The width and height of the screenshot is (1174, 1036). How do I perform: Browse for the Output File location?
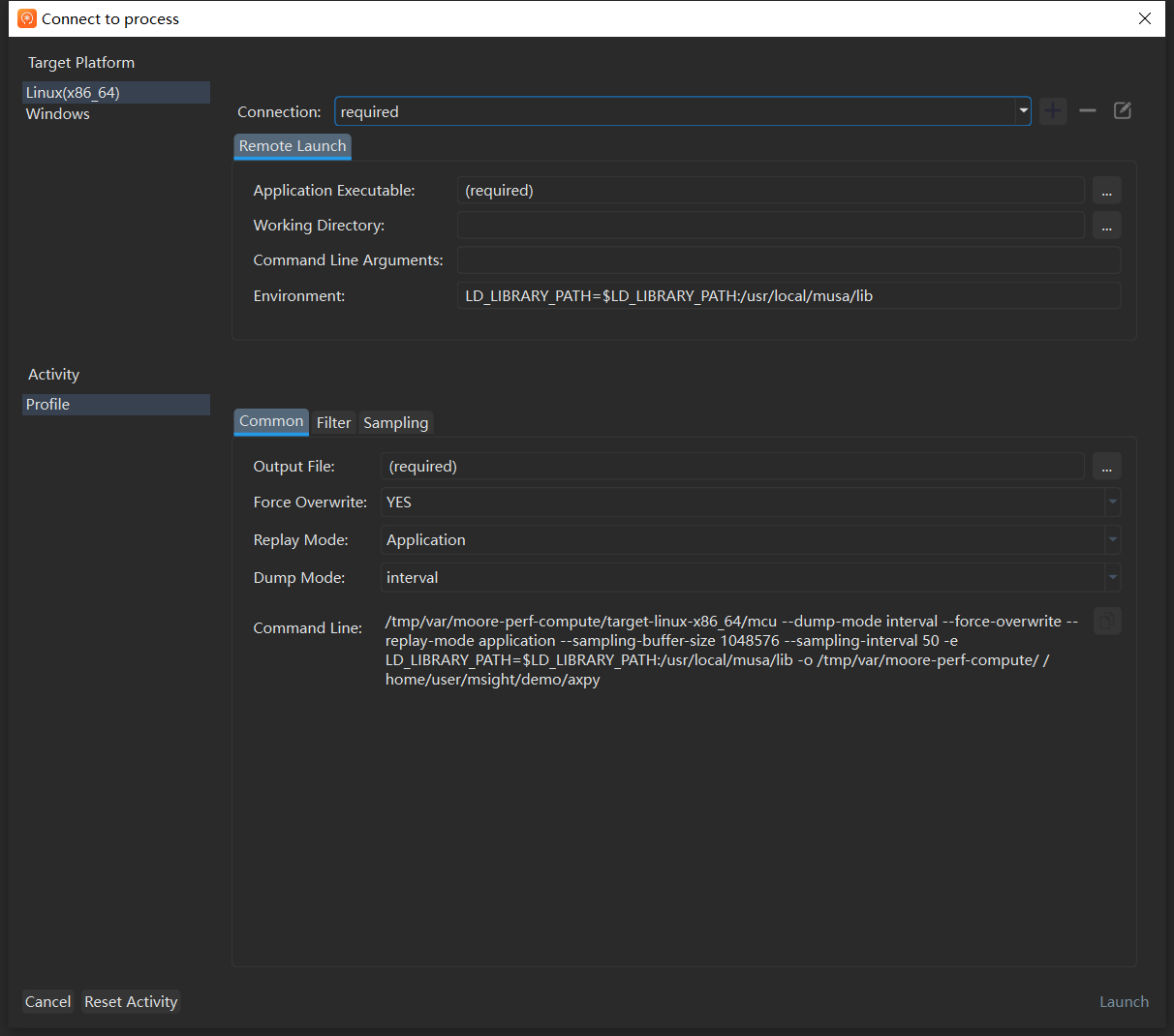1107,467
